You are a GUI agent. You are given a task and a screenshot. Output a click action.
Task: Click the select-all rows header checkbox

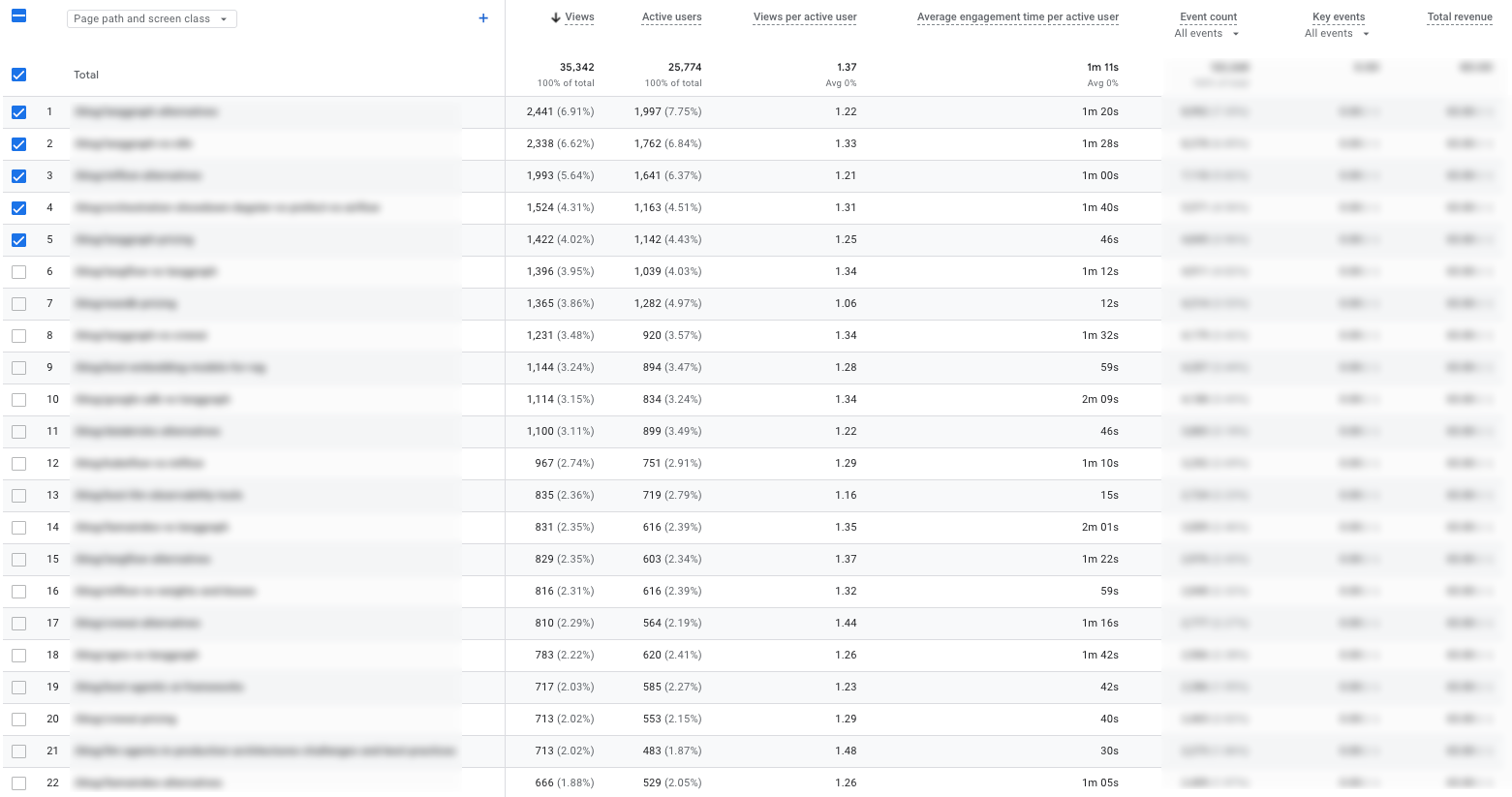tap(18, 16)
